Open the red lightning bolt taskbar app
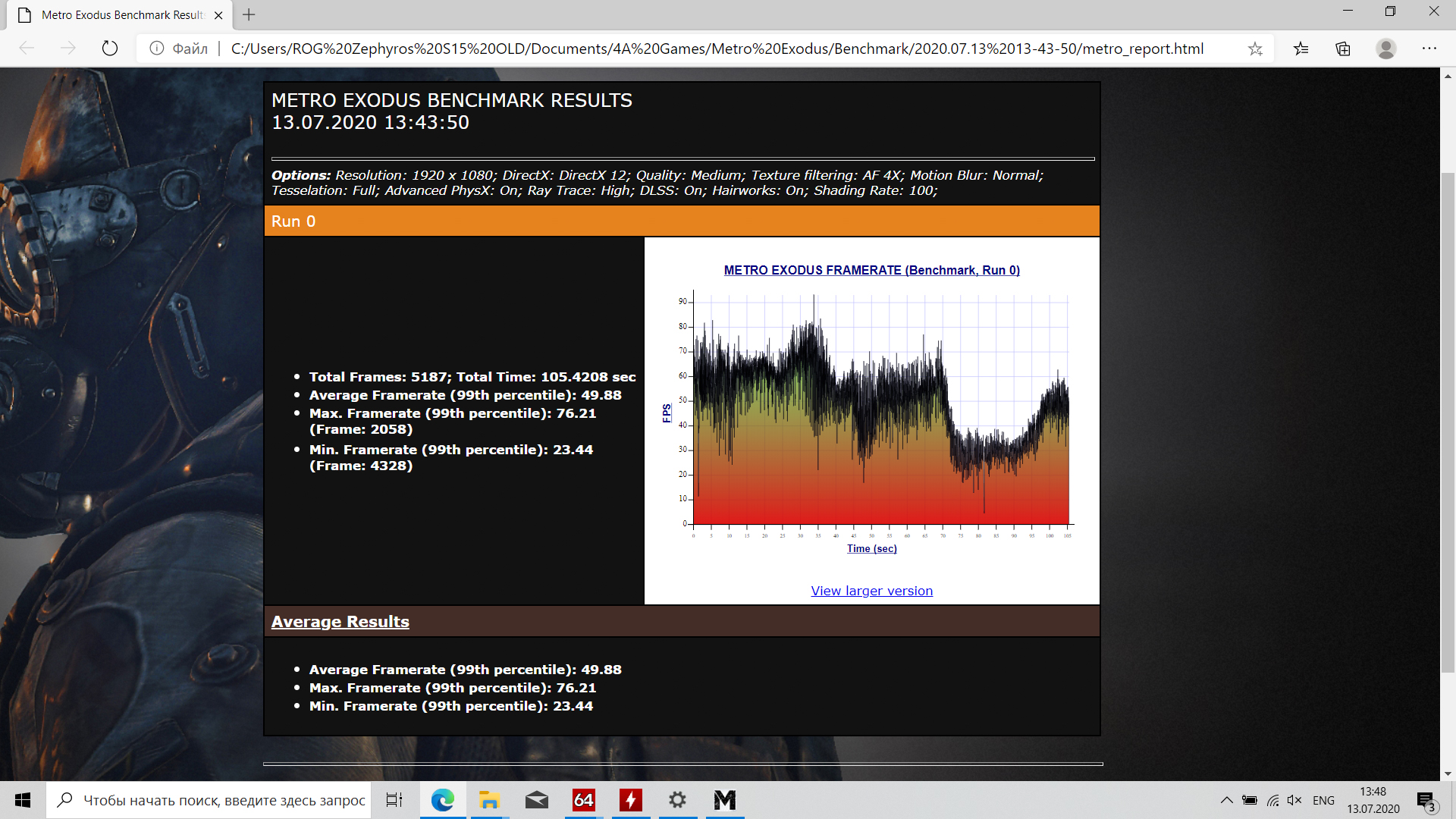The width and height of the screenshot is (1456, 819). (x=630, y=800)
